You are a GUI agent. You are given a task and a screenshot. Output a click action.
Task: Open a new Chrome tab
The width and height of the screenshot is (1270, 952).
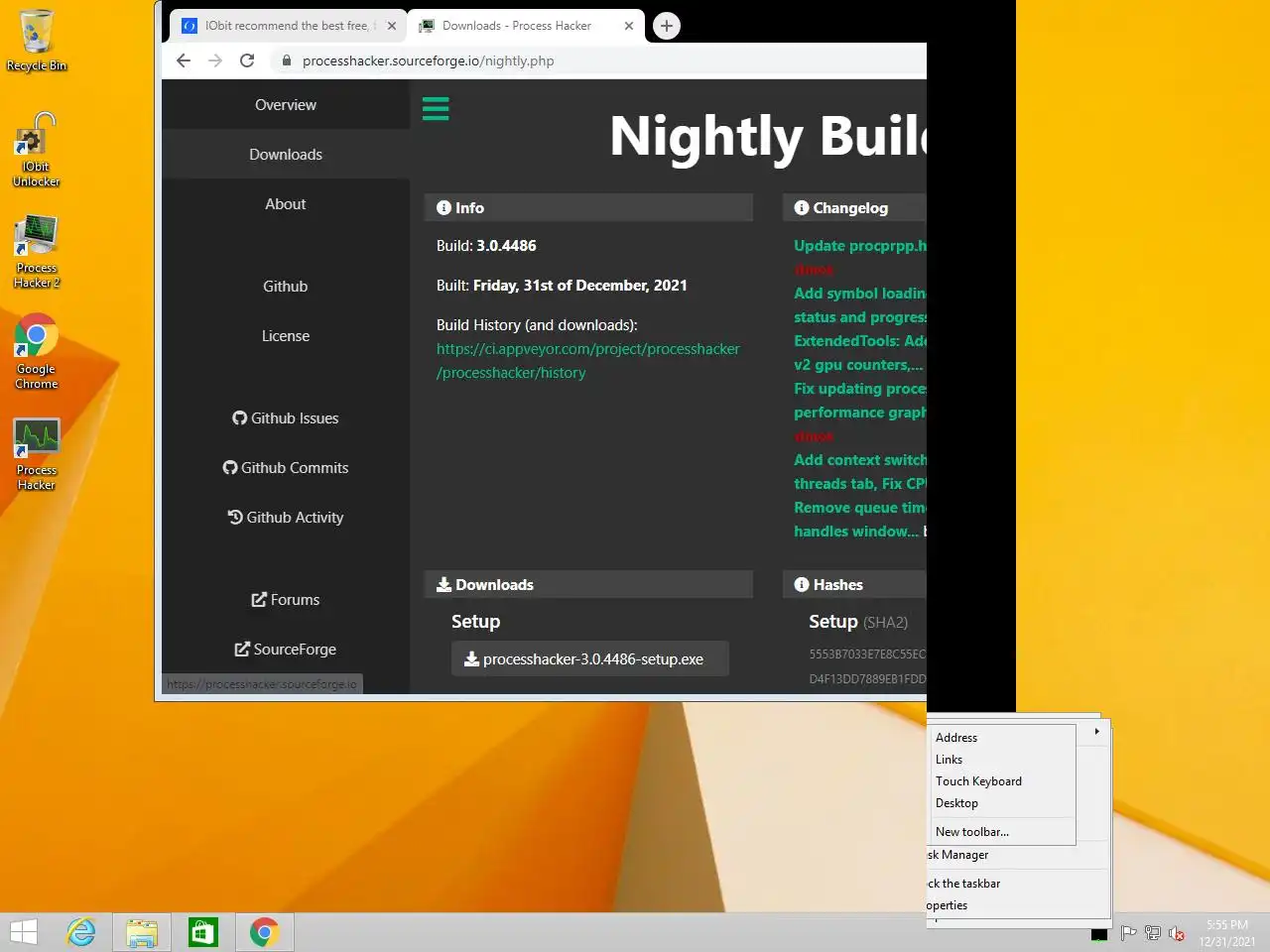(667, 26)
